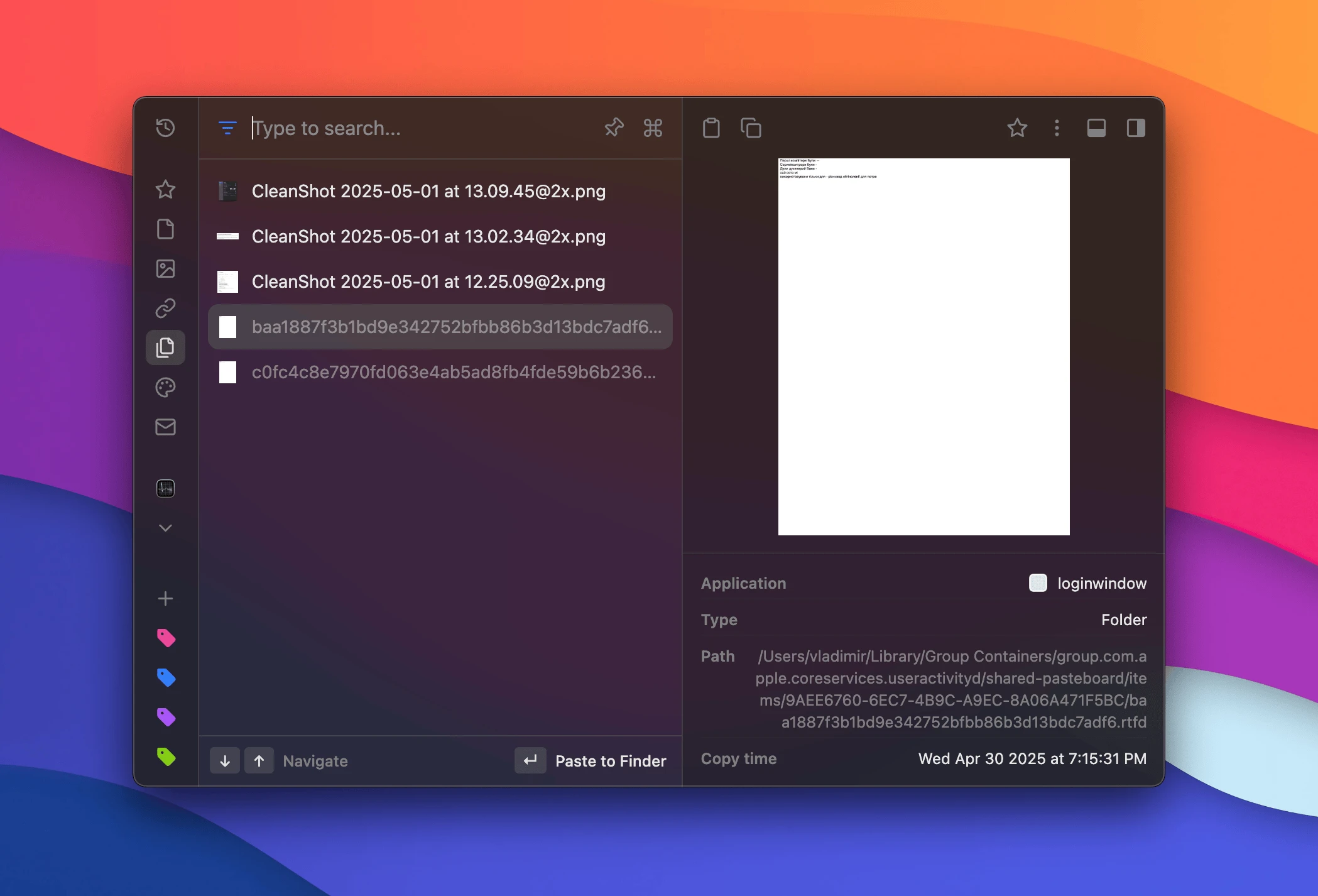Open the clipboard history icon

165,128
